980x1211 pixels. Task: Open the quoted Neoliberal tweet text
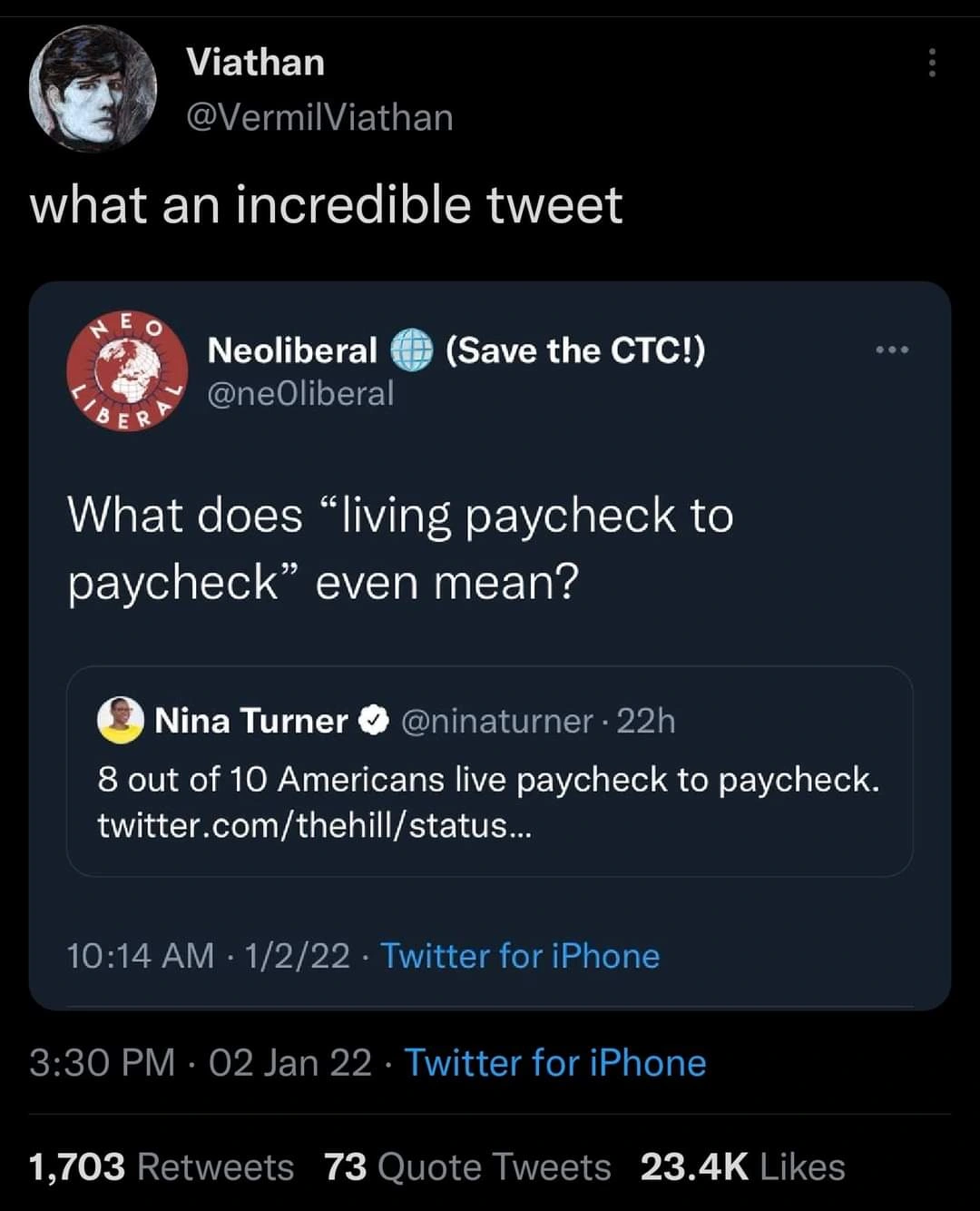tap(399, 548)
